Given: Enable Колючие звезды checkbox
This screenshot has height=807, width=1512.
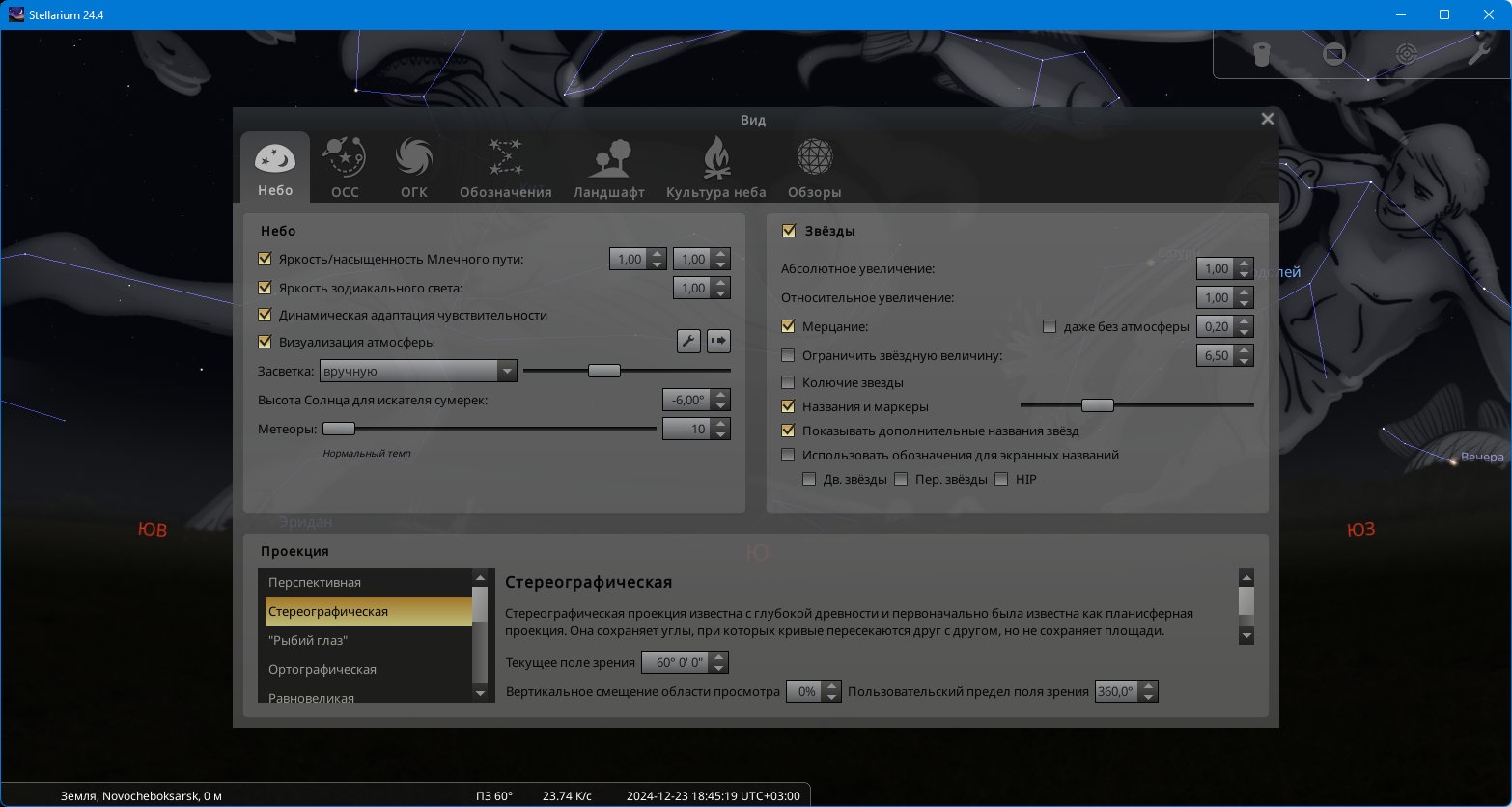Looking at the screenshot, I should pyautogui.click(x=788, y=382).
